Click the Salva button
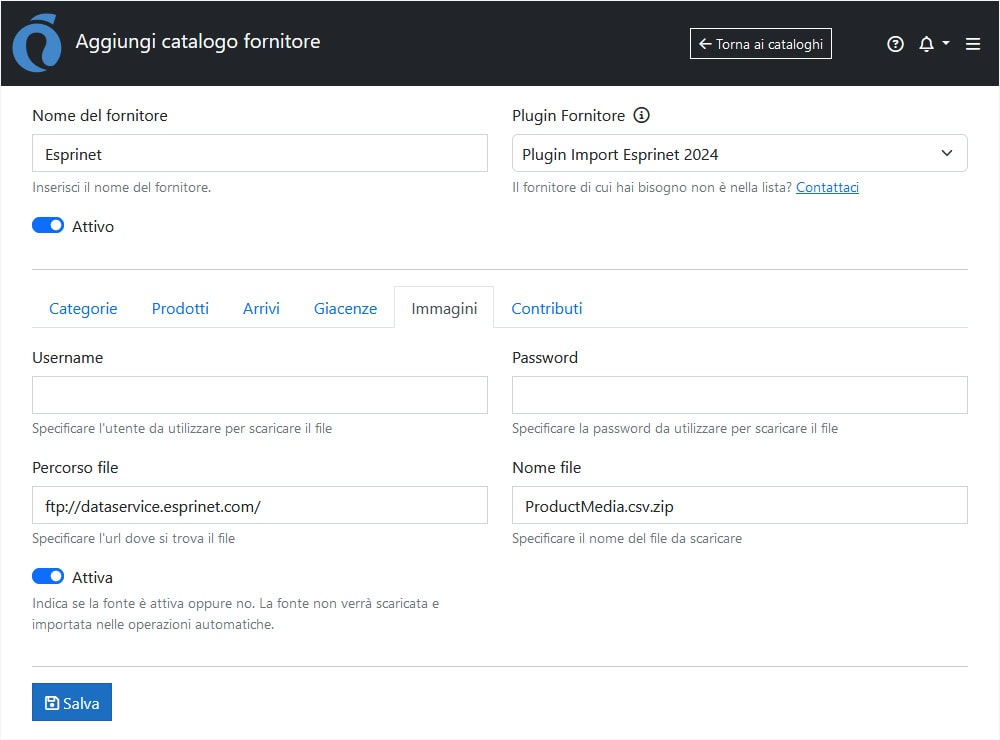Viewport: 1000px width, 740px height. pos(72,703)
